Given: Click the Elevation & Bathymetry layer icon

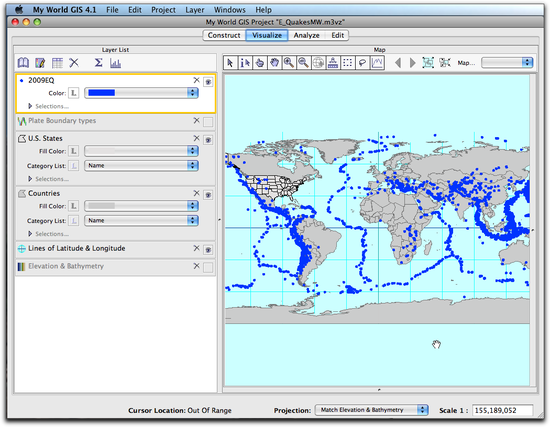Looking at the screenshot, I should click(21, 267).
